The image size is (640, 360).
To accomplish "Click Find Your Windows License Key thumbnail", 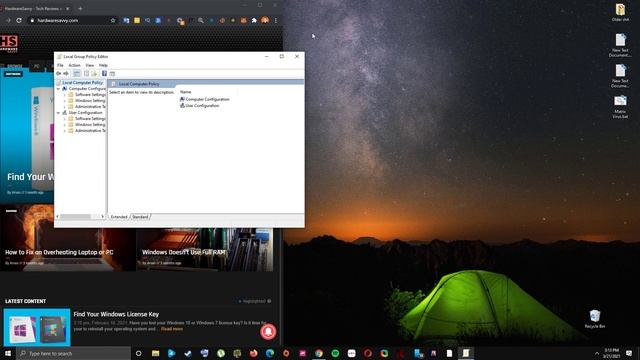I will click(x=37, y=327).
